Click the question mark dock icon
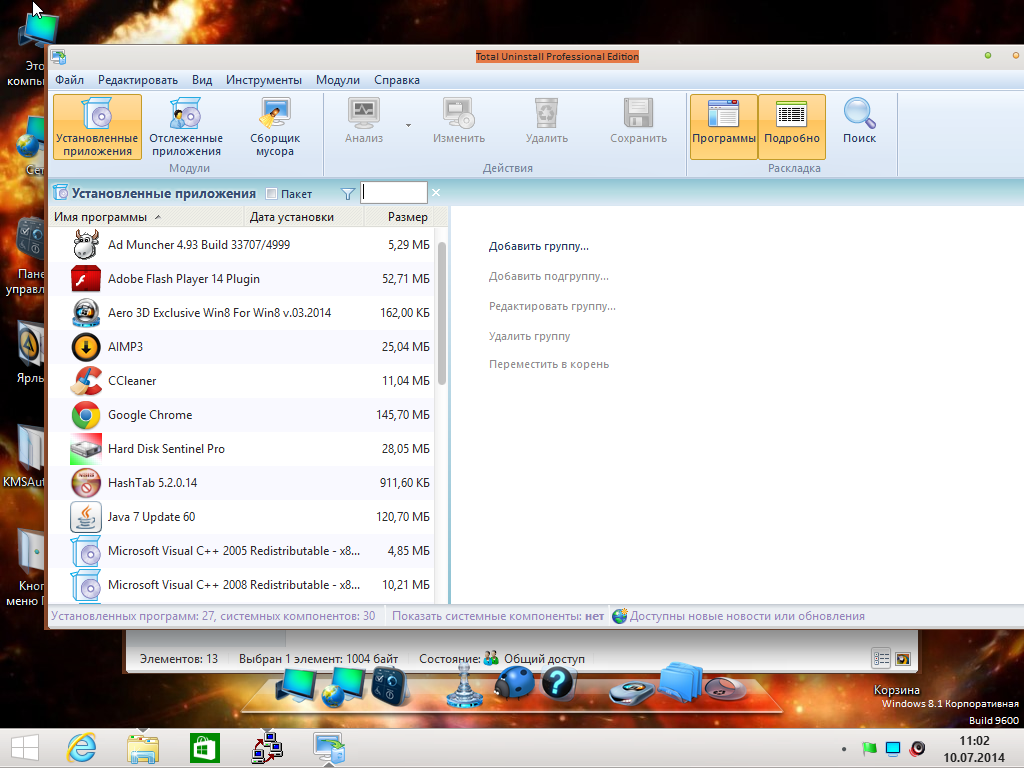 pos(557,684)
